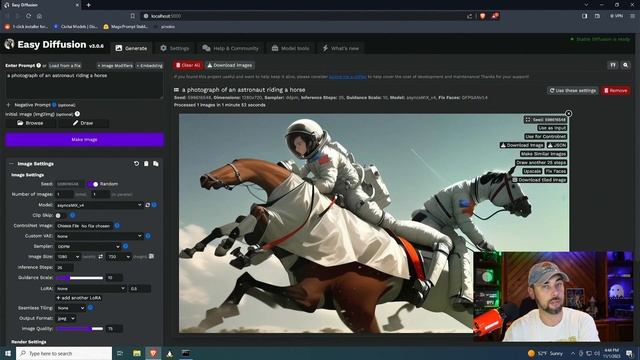The height and width of the screenshot is (360, 640).
Task: Click the prompt text area
Action: click(x=84, y=85)
